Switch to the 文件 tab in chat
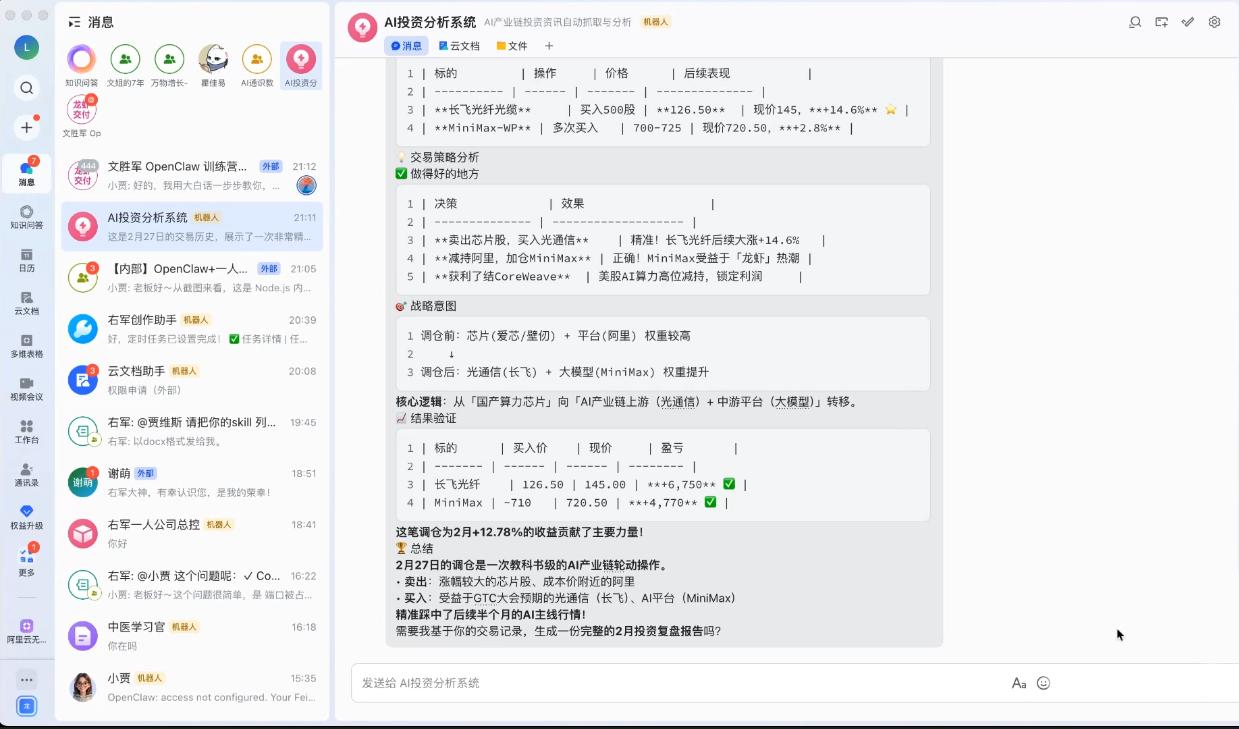Image resolution: width=1239 pixels, height=729 pixels. [512, 46]
